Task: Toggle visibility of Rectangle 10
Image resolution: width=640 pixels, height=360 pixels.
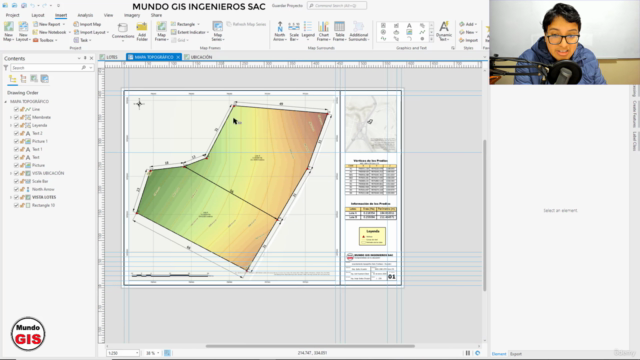Action: coord(16,205)
